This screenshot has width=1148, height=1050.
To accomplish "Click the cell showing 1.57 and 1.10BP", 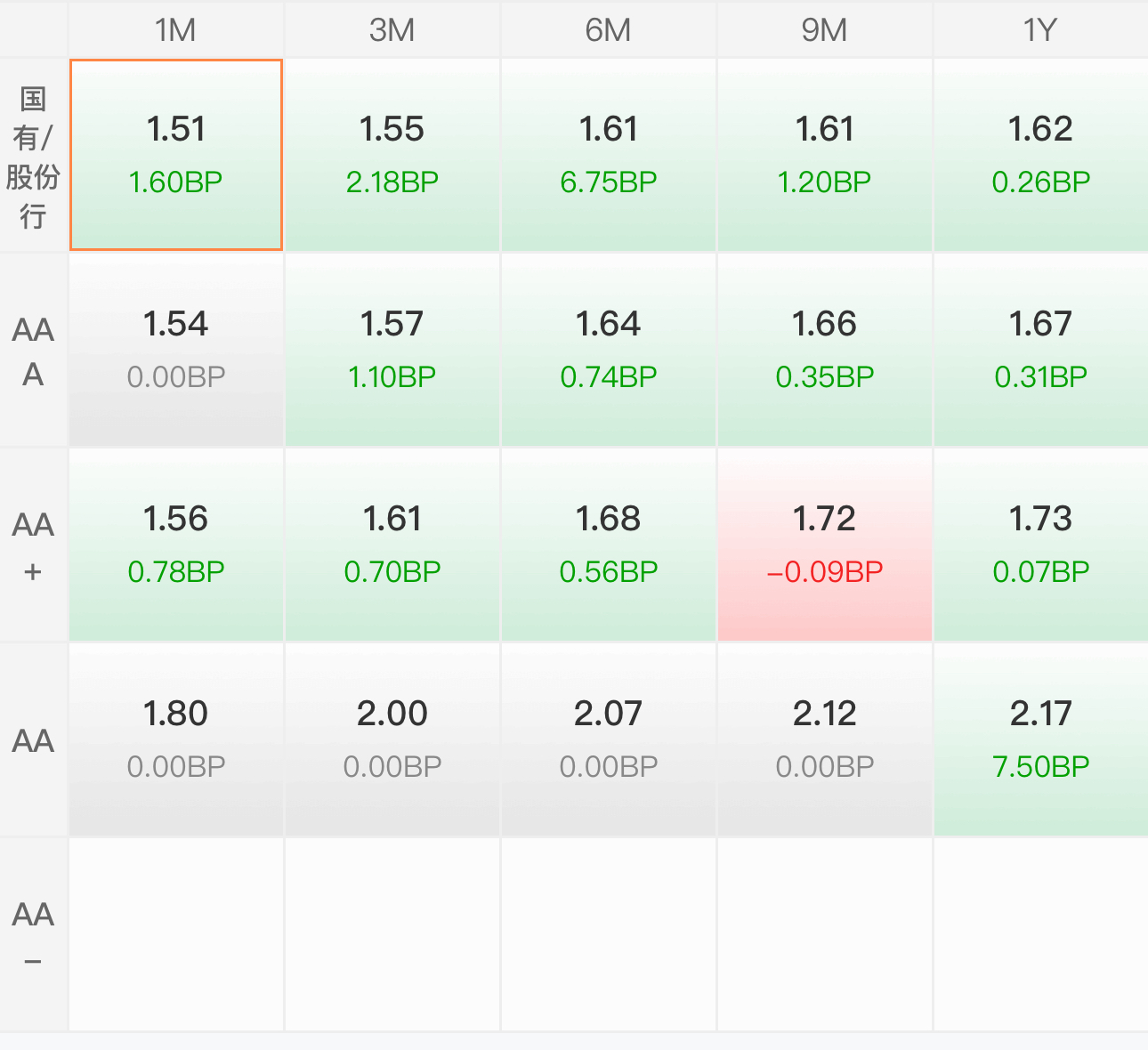I will pyautogui.click(x=392, y=350).
